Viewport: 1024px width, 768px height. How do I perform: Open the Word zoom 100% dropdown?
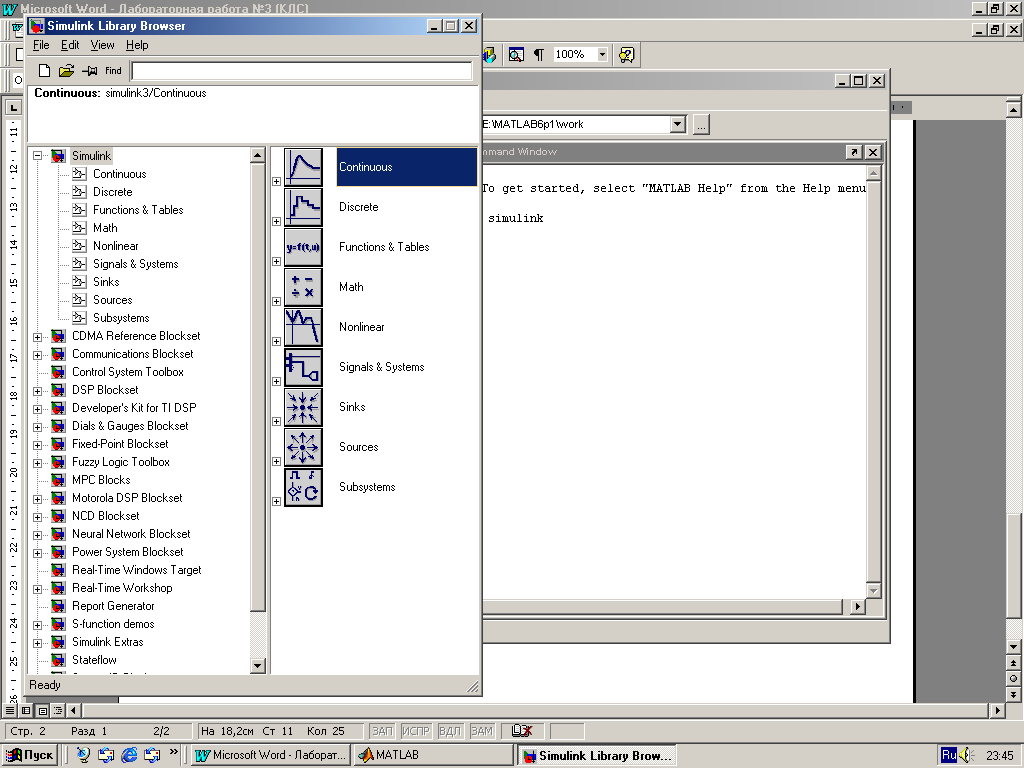pos(602,54)
